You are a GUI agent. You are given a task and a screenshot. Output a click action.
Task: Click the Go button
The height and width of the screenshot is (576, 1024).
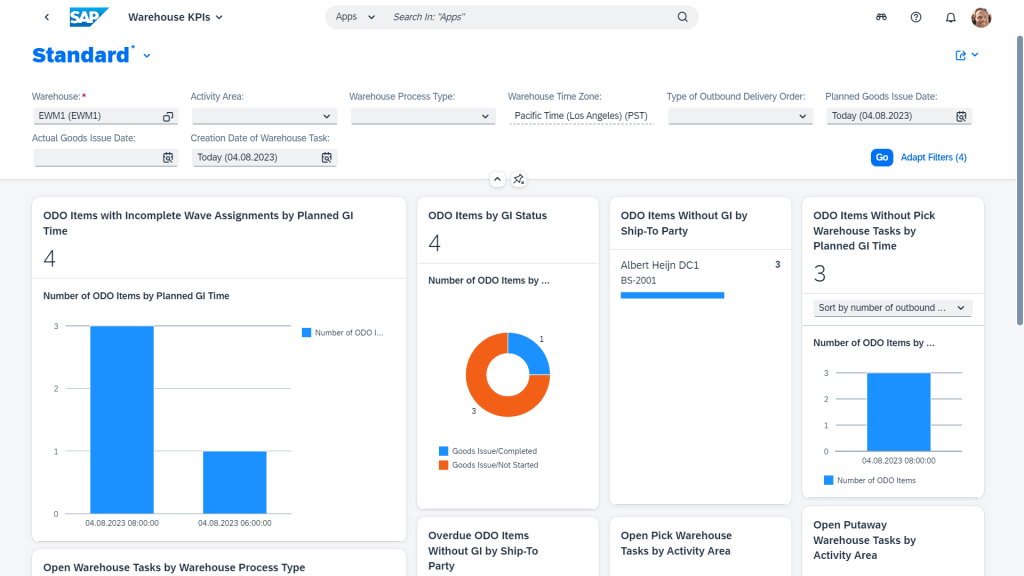[882, 157]
